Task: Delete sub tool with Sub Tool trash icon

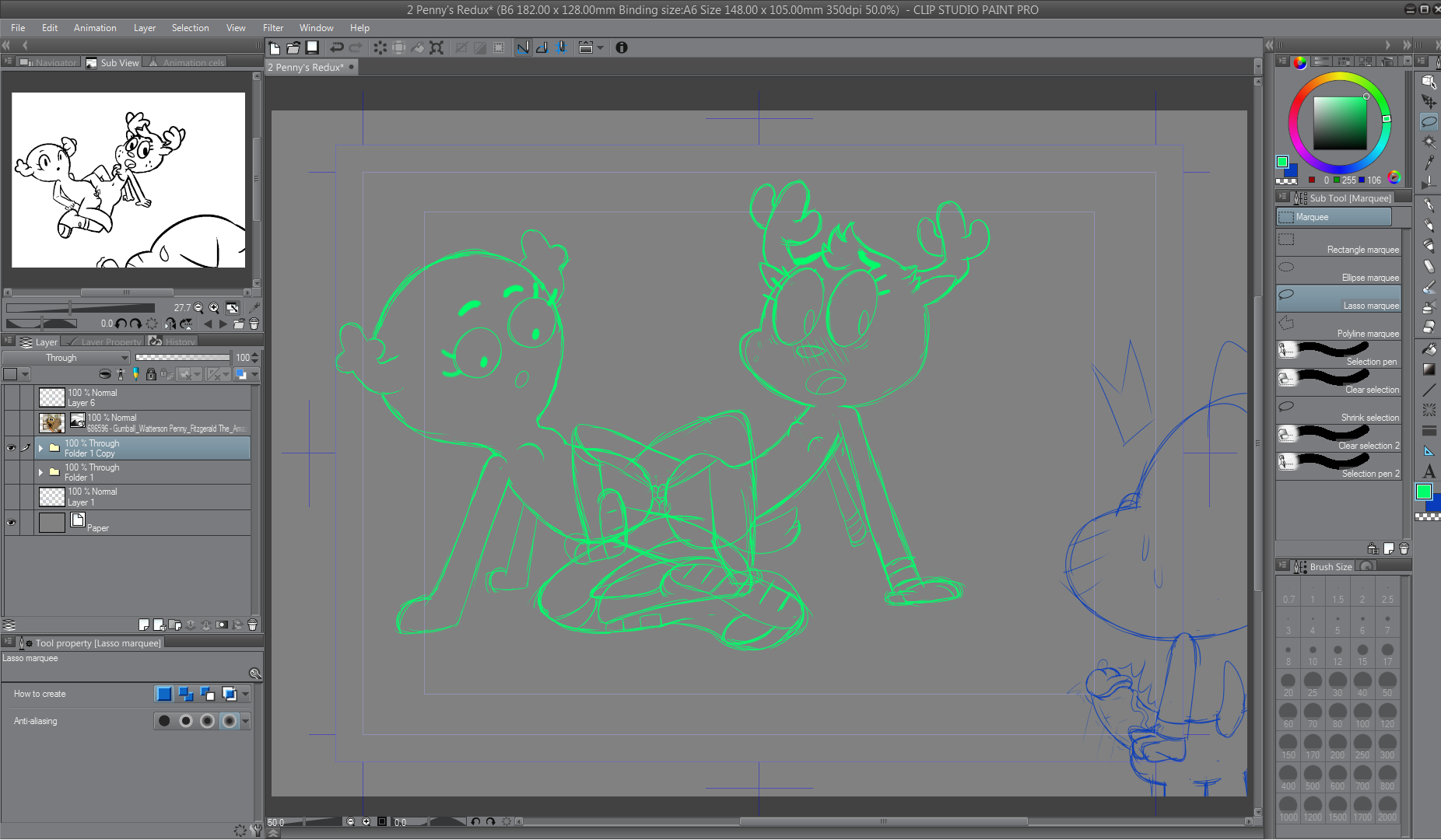Action: point(1404,548)
